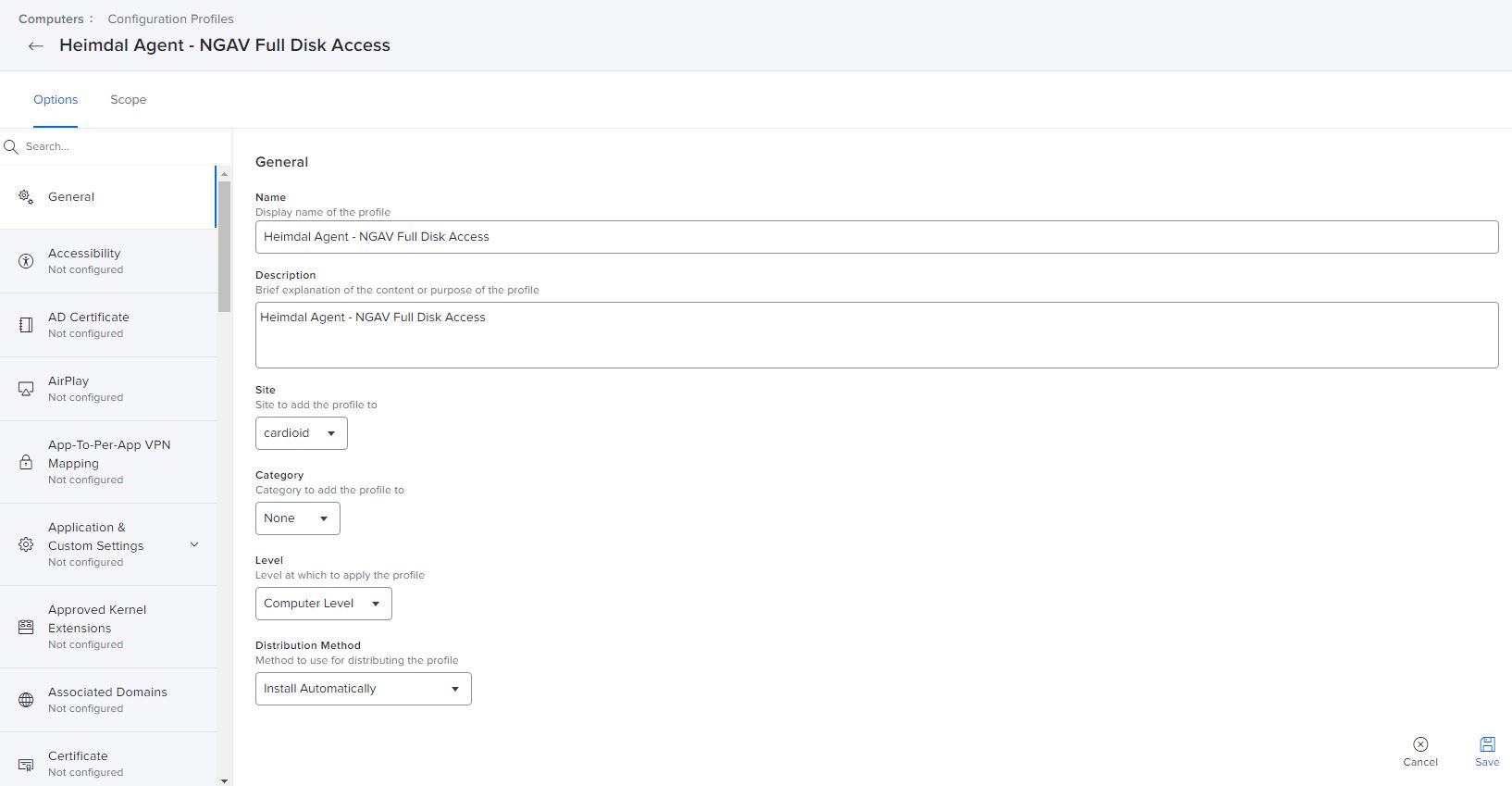This screenshot has width=1512, height=786.
Task: Click the AirPlay icon in sidebar
Action: point(26,389)
